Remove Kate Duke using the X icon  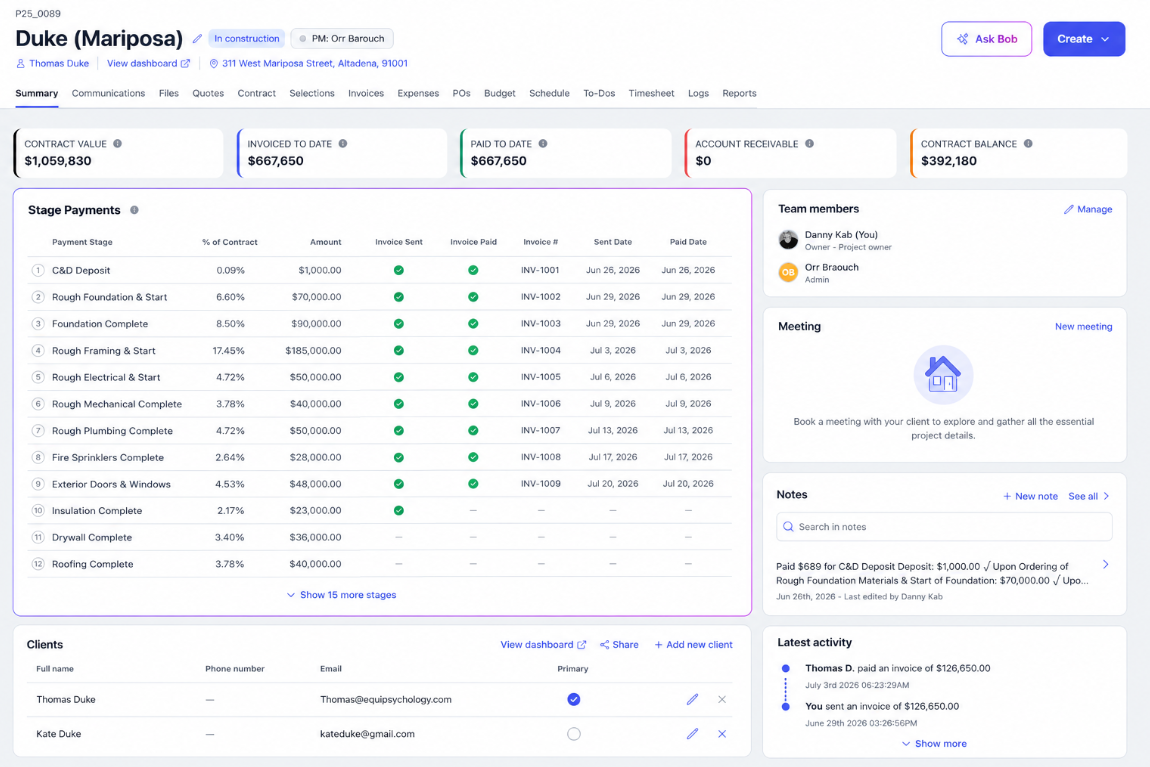(722, 733)
